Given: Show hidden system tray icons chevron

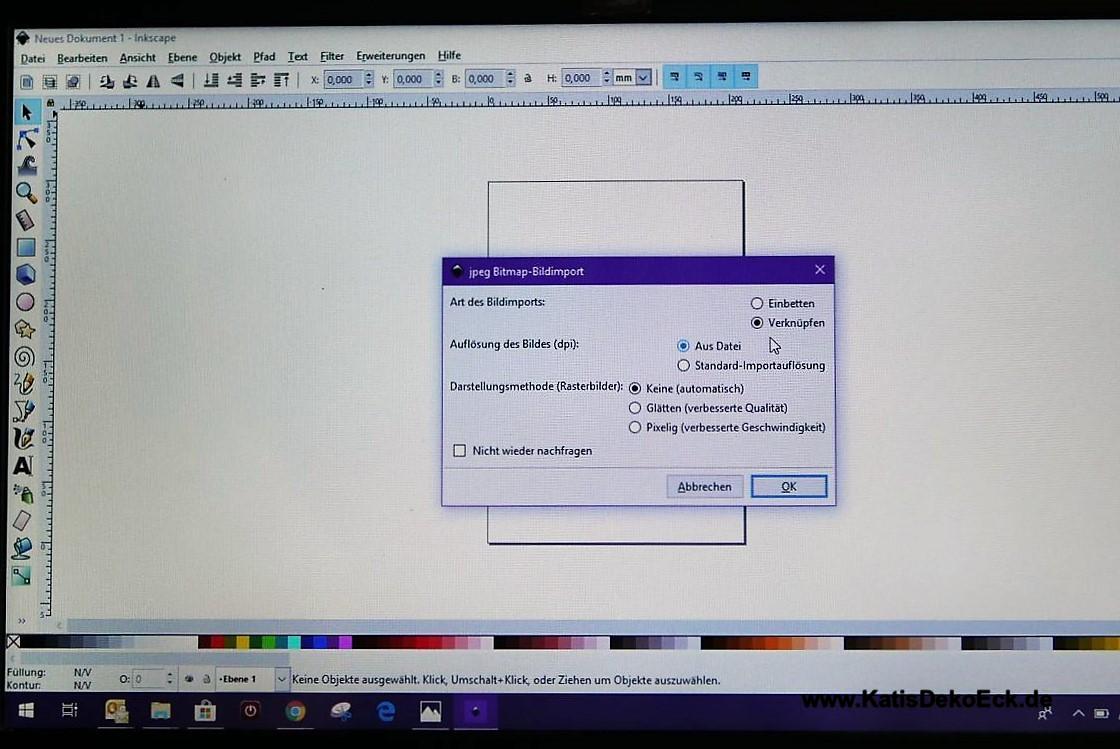Looking at the screenshot, I should (1078, 713).
